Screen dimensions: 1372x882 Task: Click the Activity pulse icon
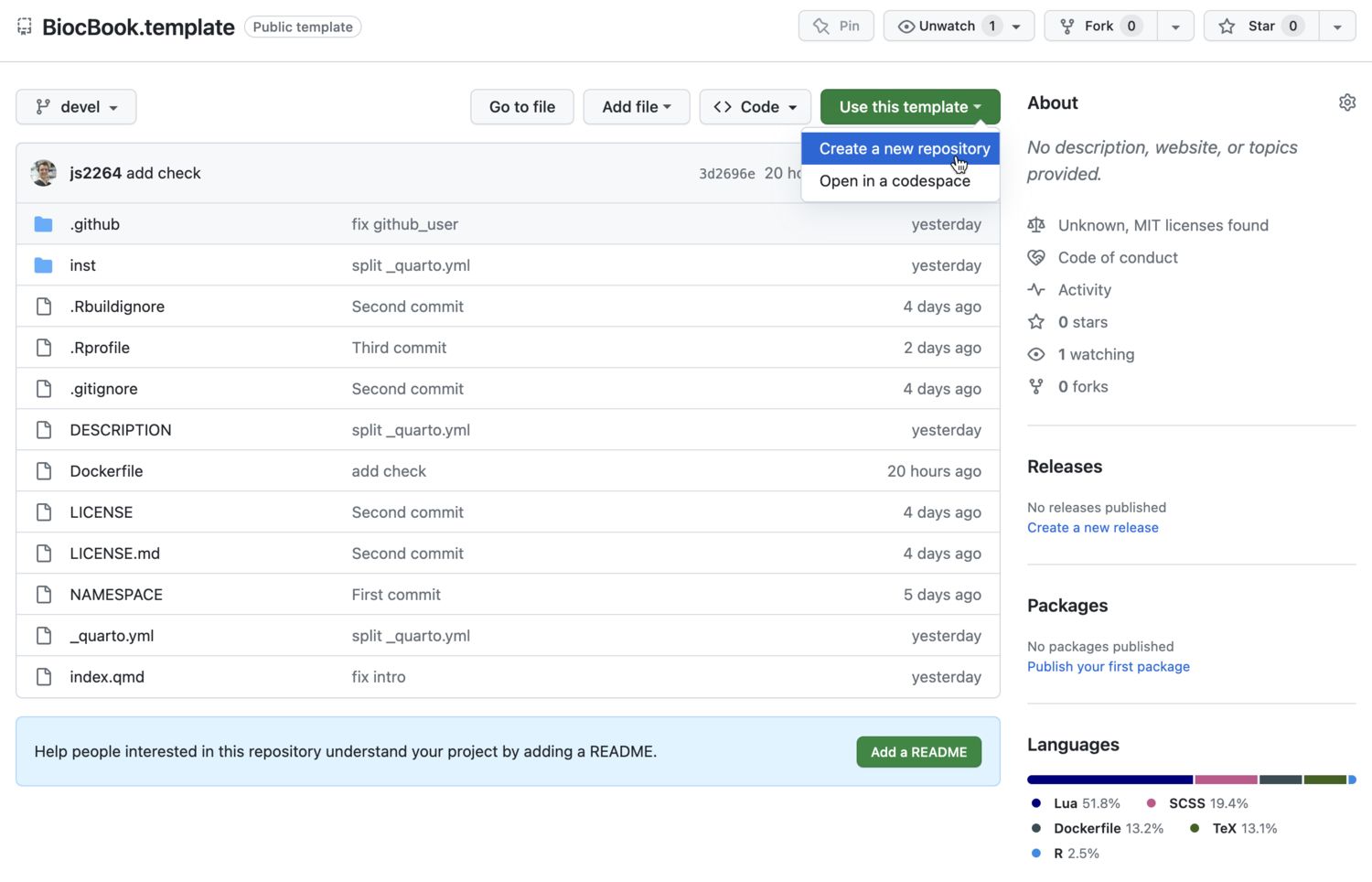(1035, 290)
